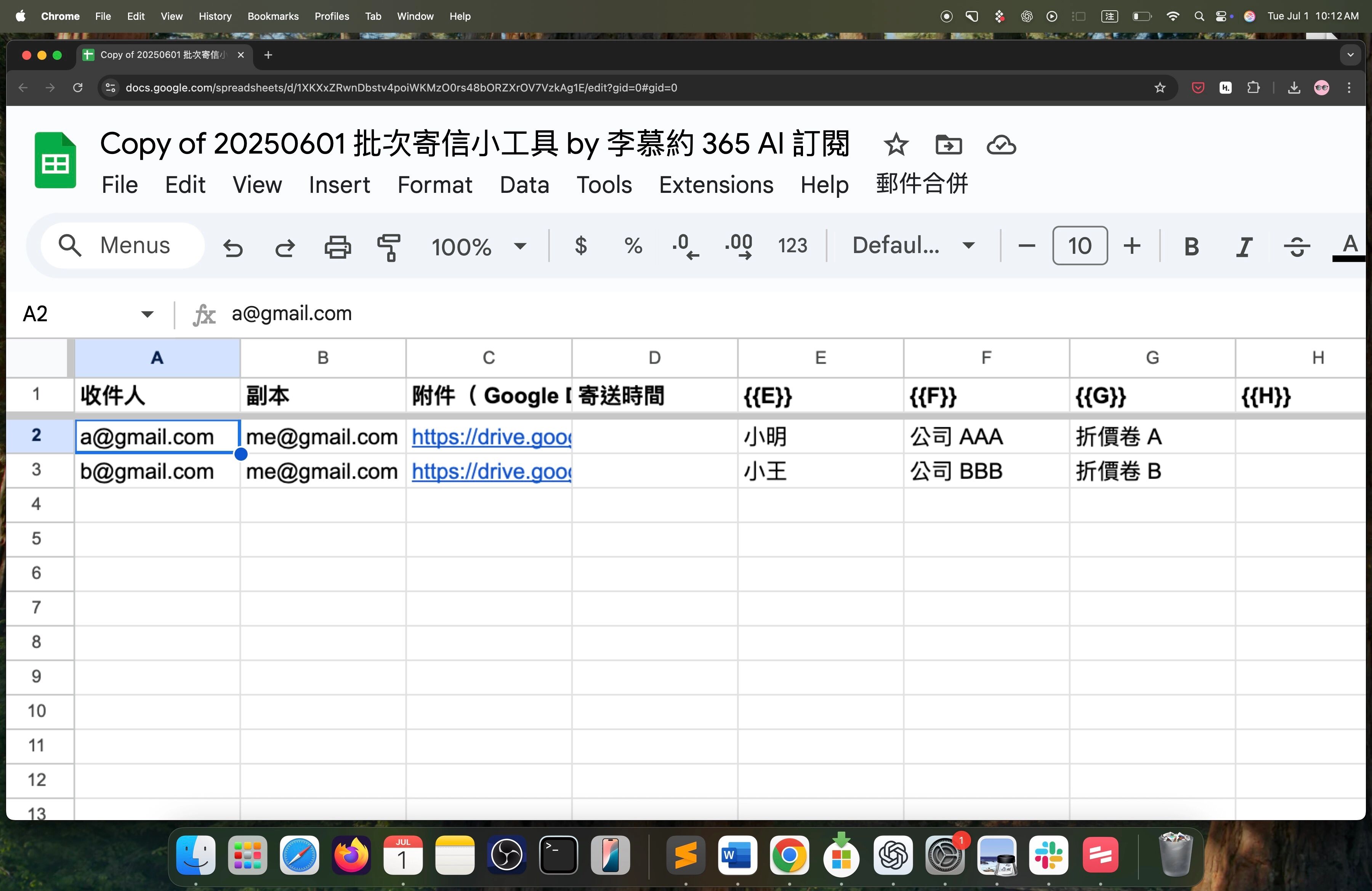Image resolution: width=1372 pixels, height=891 pixels.
Task: Toggle bold formatting
Action: point(1191,247)
